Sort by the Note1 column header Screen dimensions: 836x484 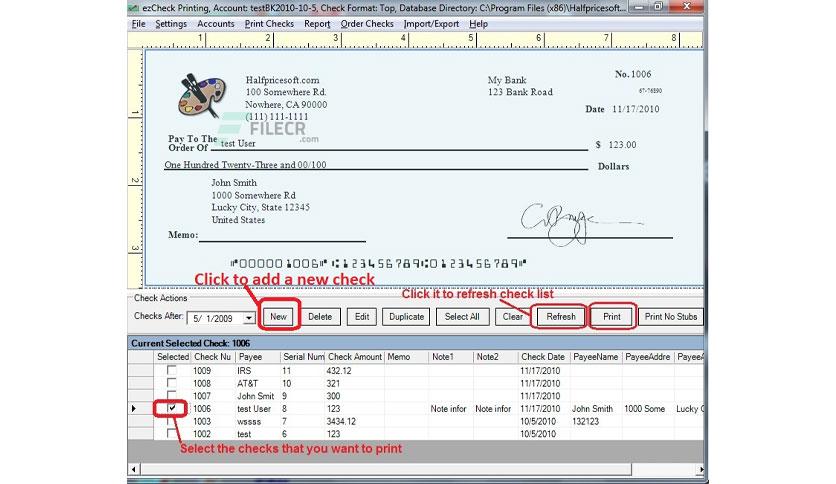(x=451, y=357)
